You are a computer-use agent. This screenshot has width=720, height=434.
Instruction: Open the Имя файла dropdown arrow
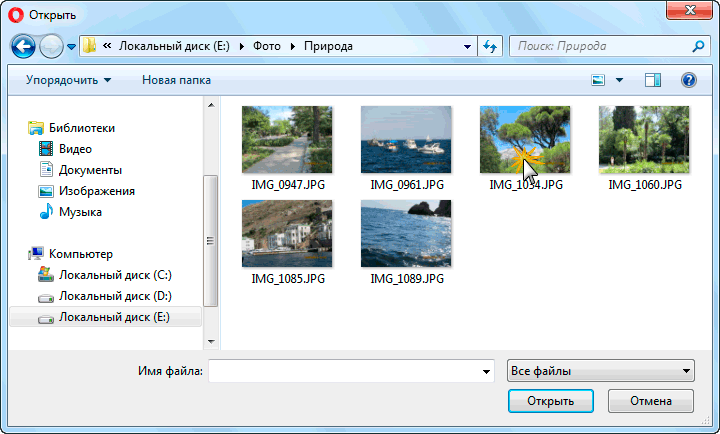486,371
